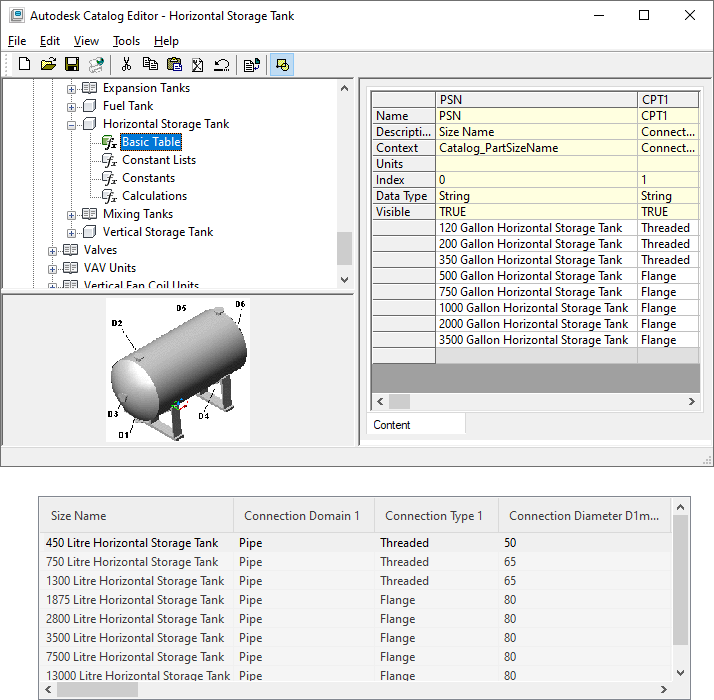The width and height of the screenshot is (714, 700).
Task: Click the Horizontal Storage Tank part icon
Action: [x=90, y=124]
